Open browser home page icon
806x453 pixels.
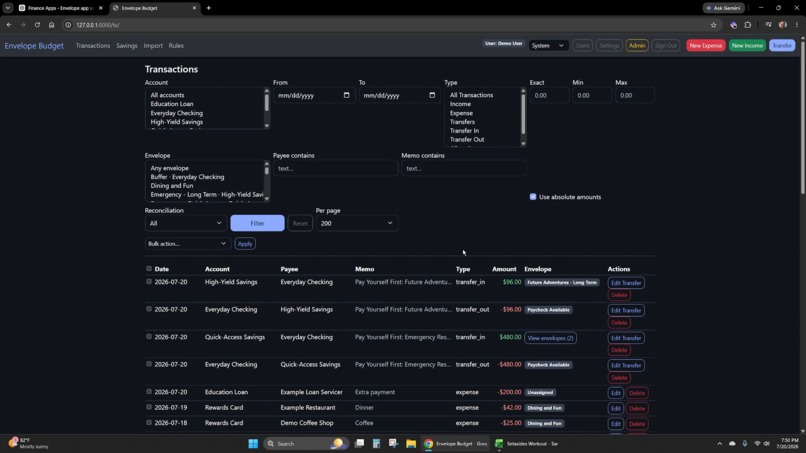(x=51, y=25)
